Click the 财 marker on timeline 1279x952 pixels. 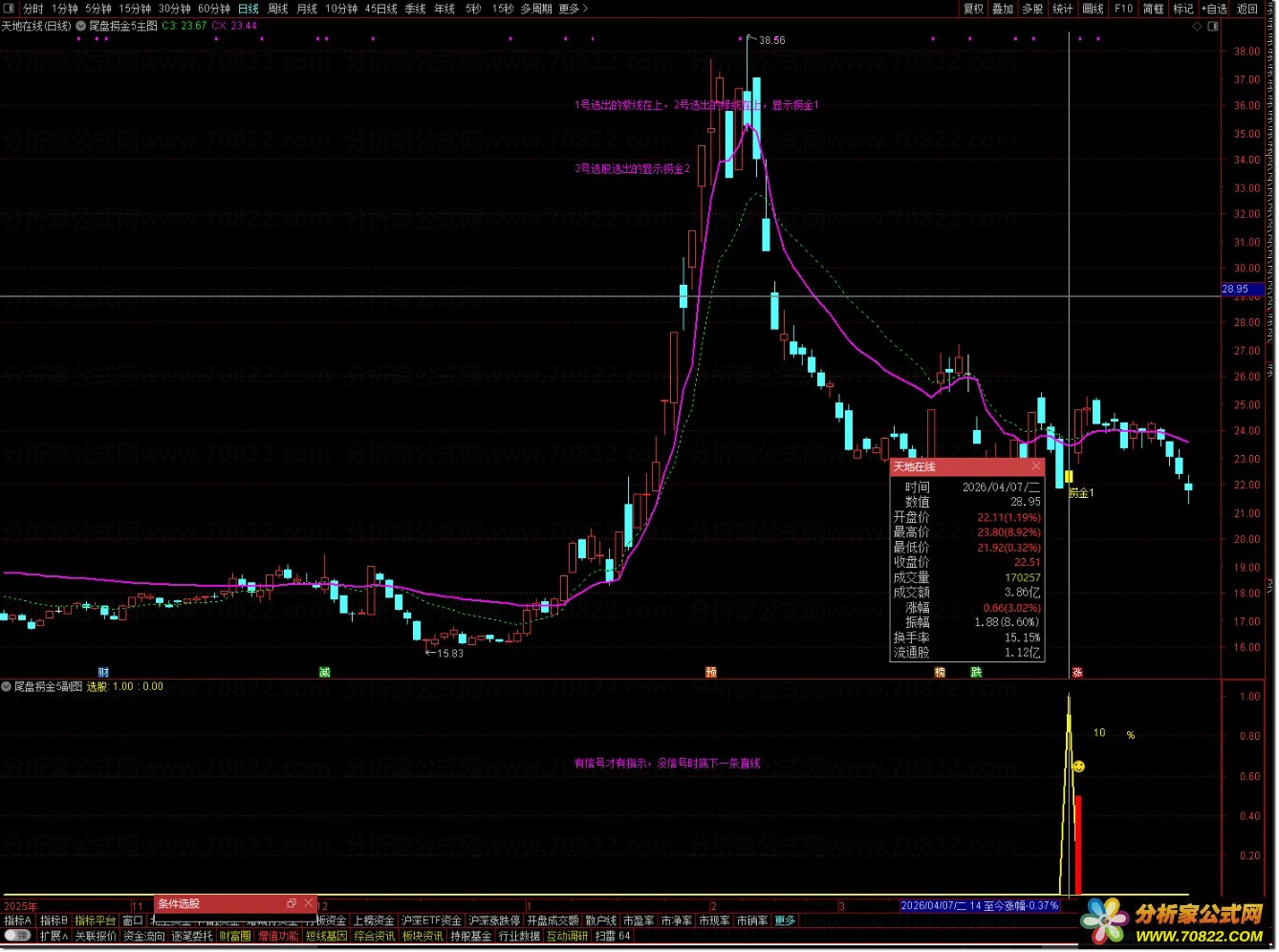click(104, 672)
